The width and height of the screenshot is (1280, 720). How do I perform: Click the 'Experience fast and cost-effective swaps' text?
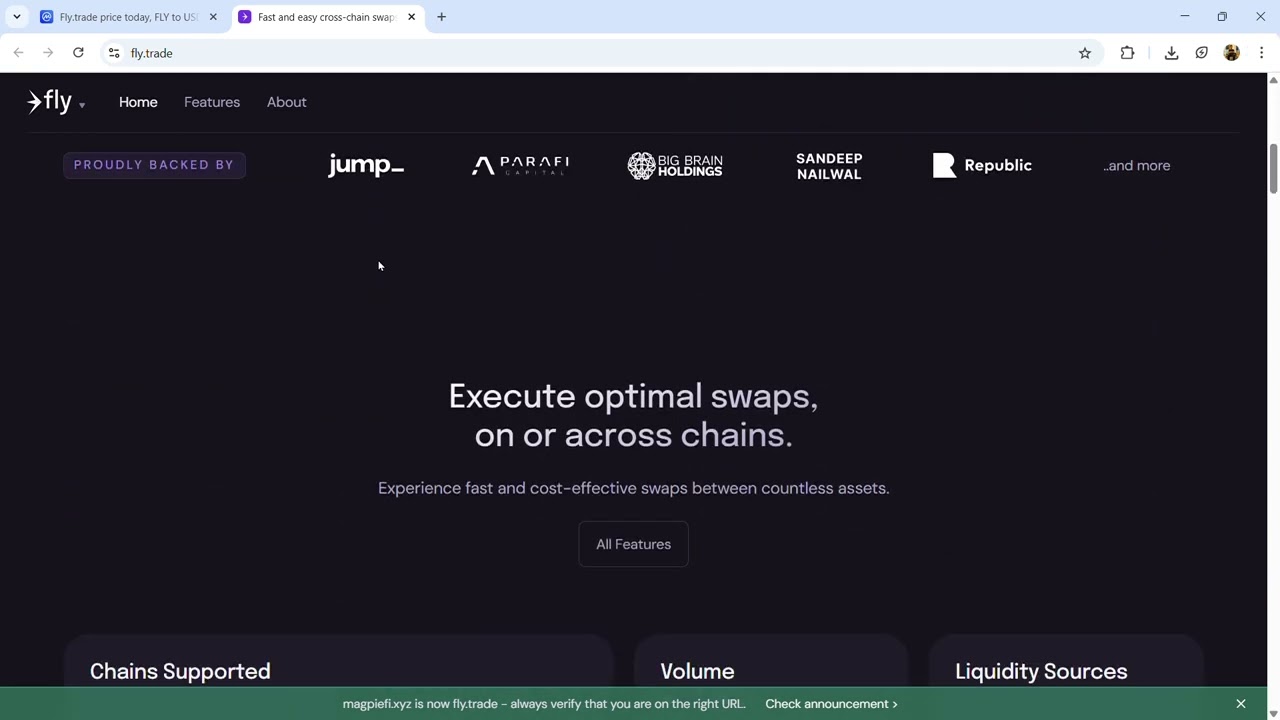pos(633,488)
